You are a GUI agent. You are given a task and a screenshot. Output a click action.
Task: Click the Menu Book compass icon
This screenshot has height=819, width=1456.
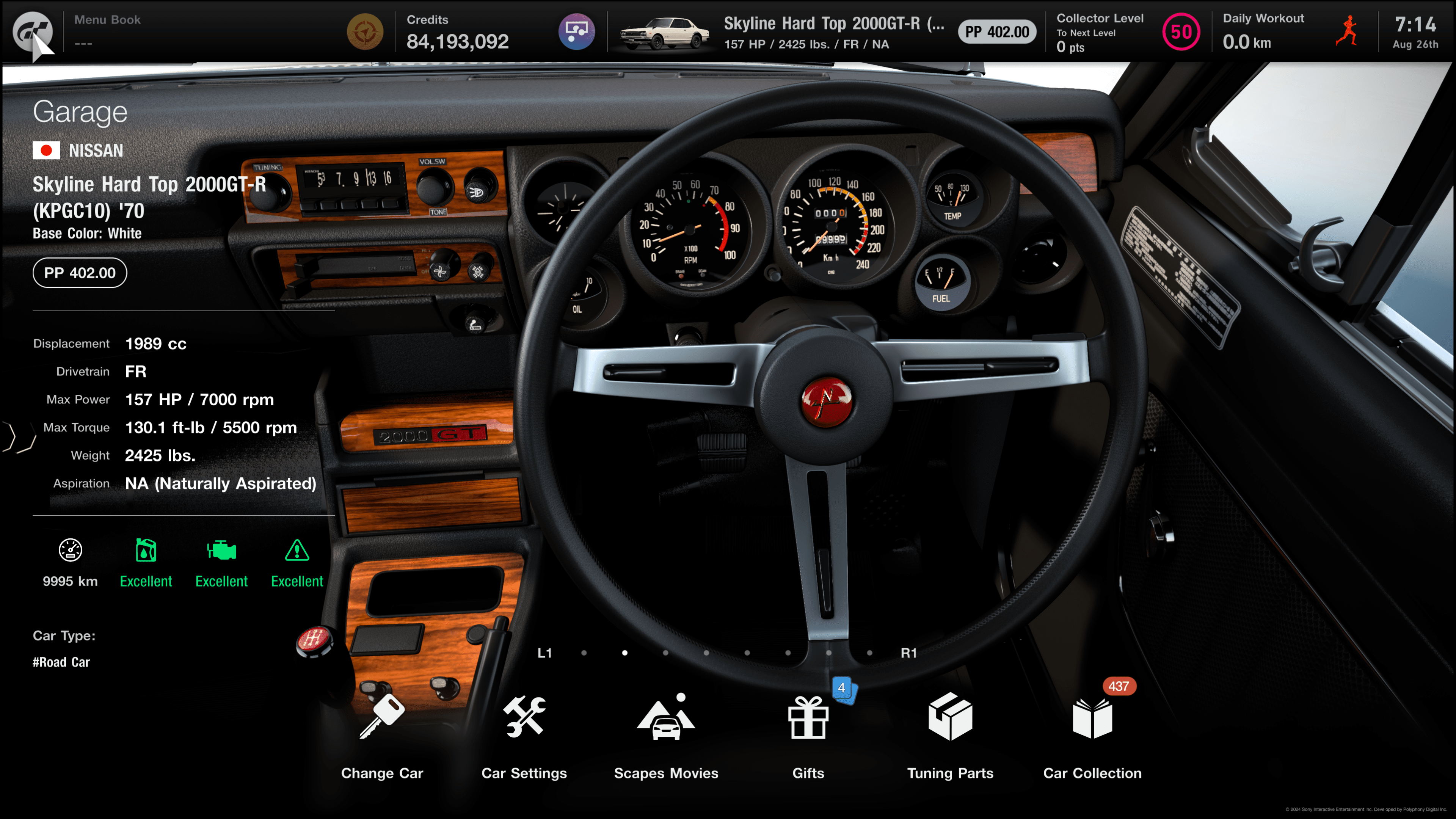(x=364, y=31)
